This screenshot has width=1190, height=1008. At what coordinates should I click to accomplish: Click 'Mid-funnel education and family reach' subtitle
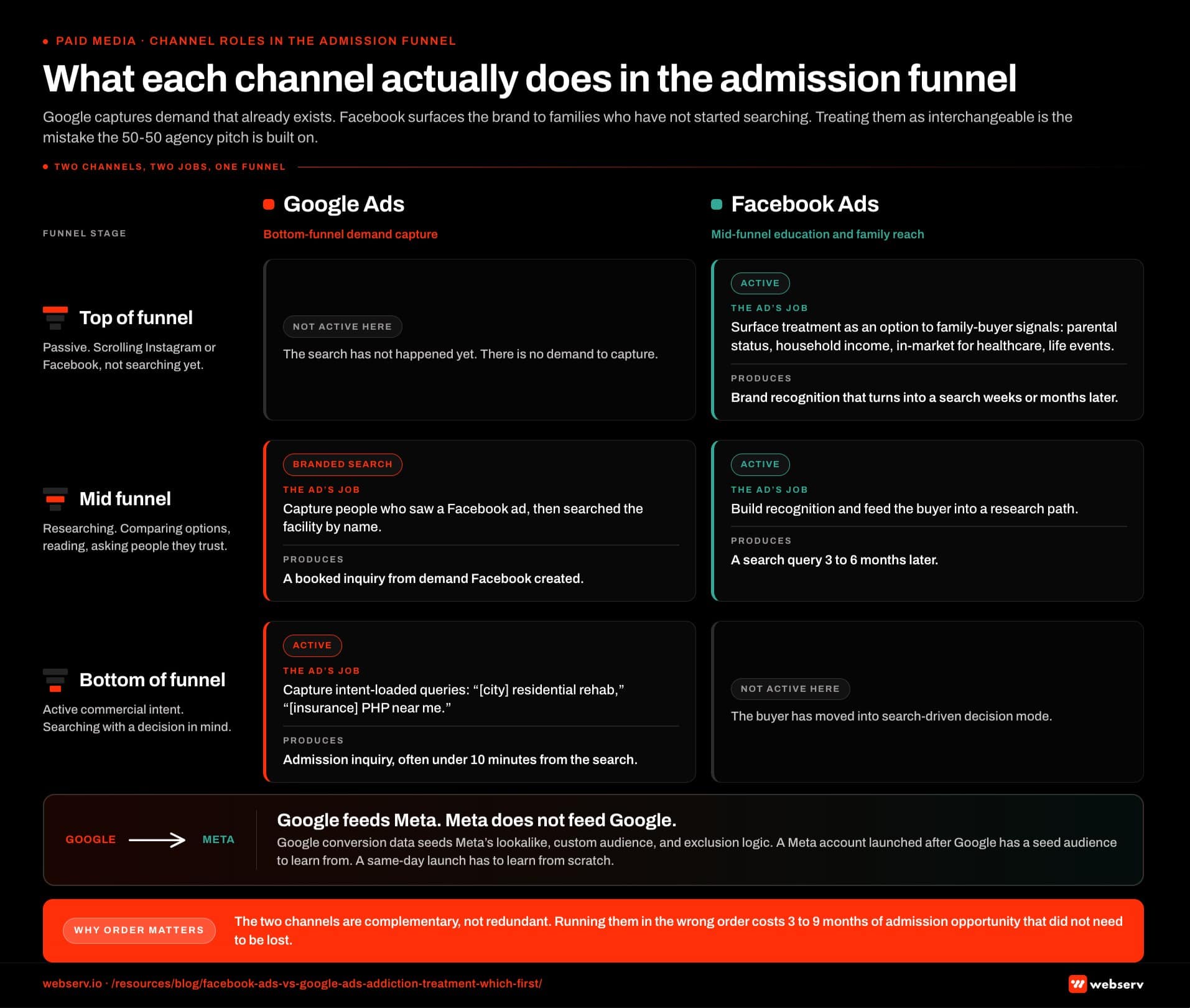coord(817,235)
